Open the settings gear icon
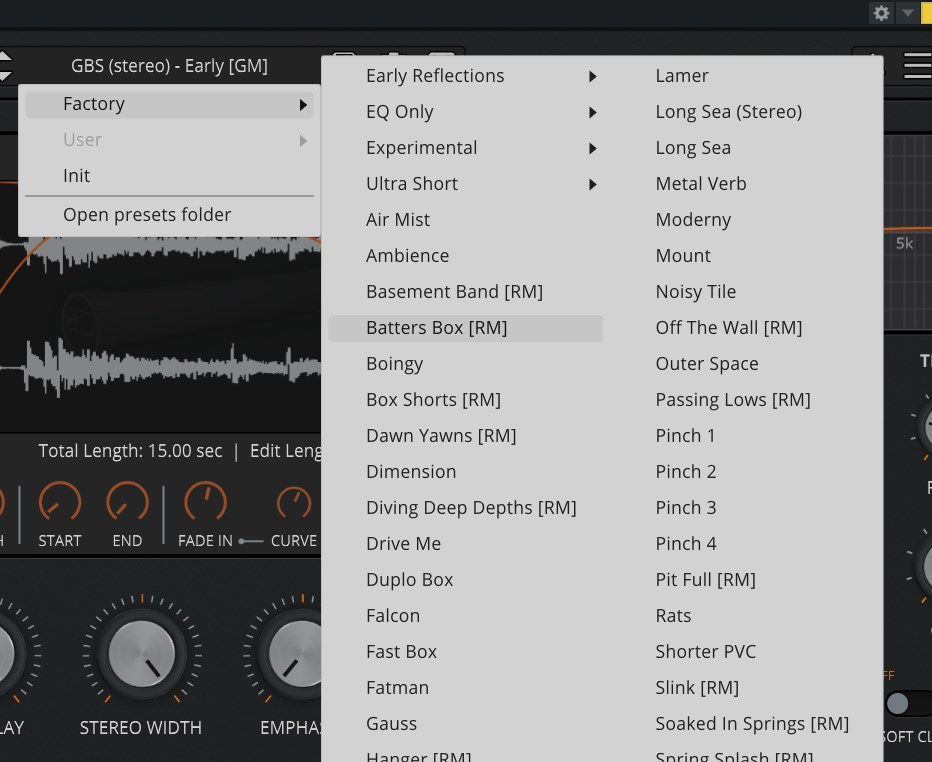The image size is (932, 762). tap(881, 13)
